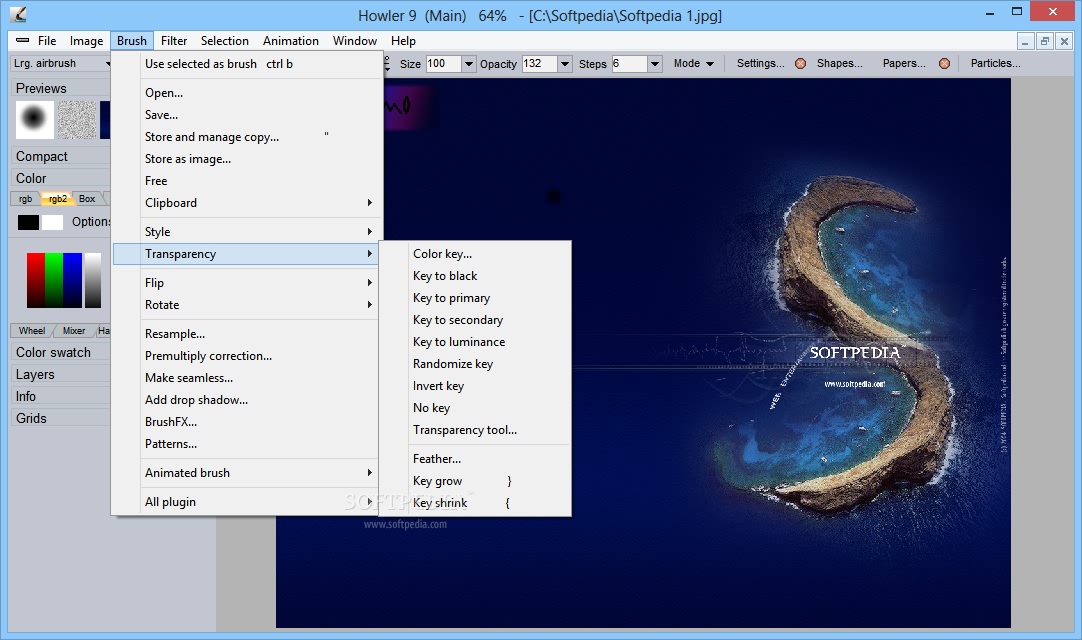
Task: Select Key to luminance
Action: click(x=475, y=342)
